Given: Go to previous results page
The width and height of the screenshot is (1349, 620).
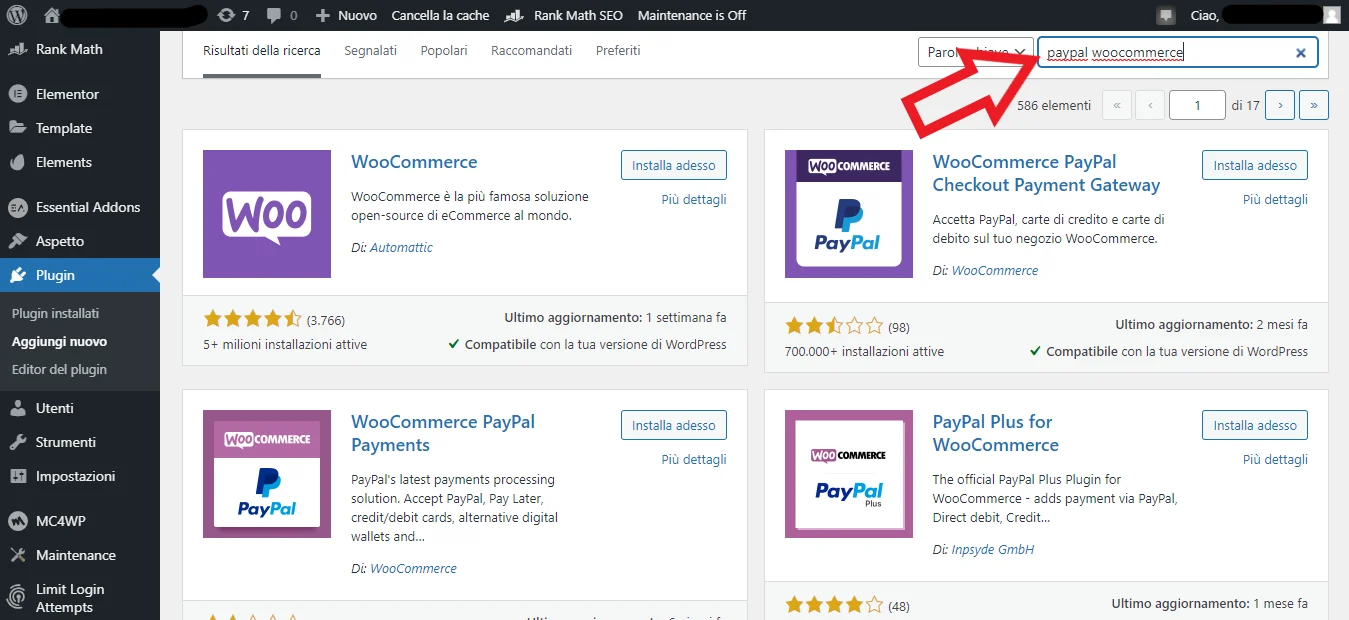Looking at the screenshot, I should 1150,104.
